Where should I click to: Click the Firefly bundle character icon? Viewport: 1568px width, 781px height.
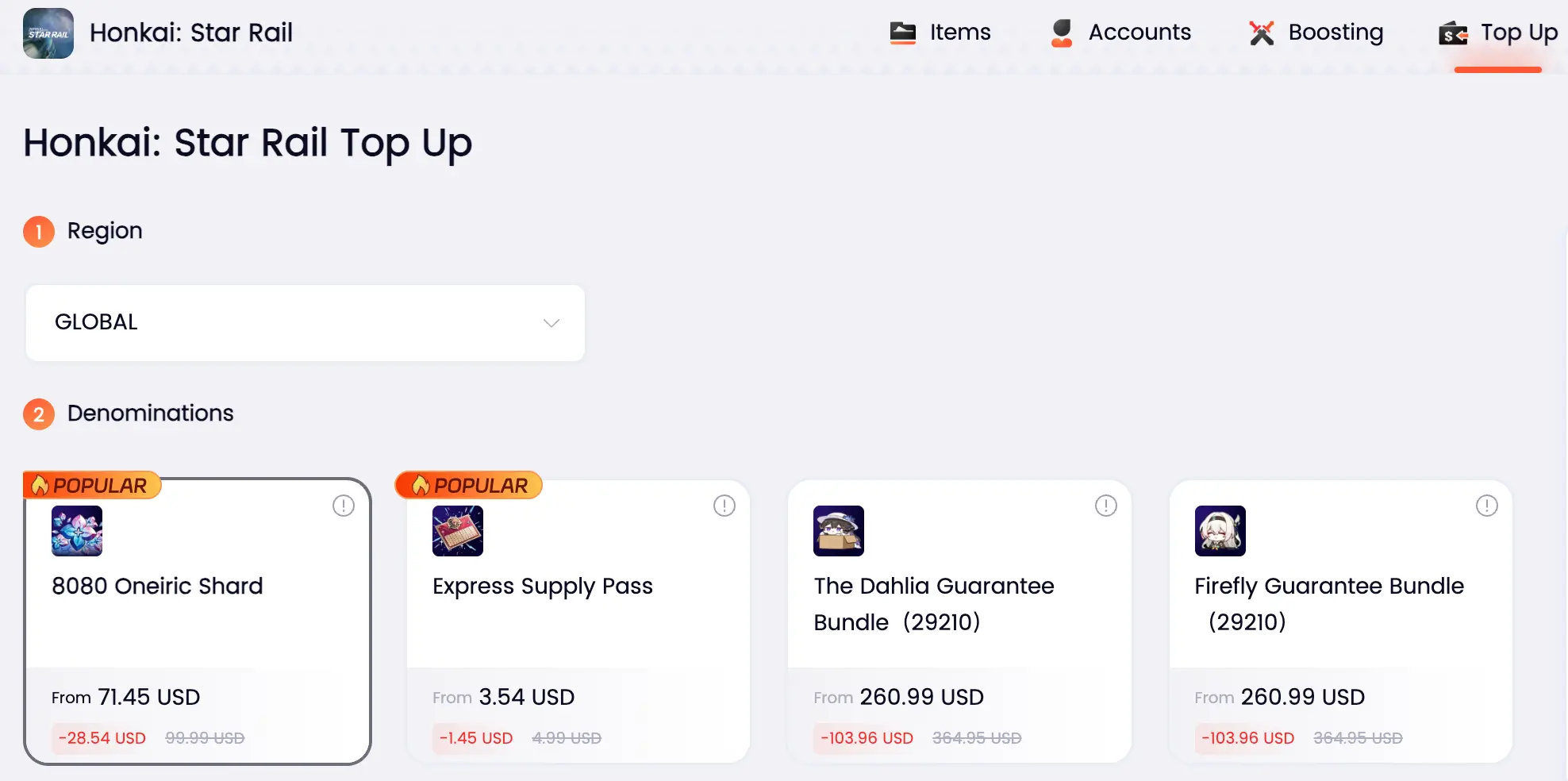click(1220, 531)
